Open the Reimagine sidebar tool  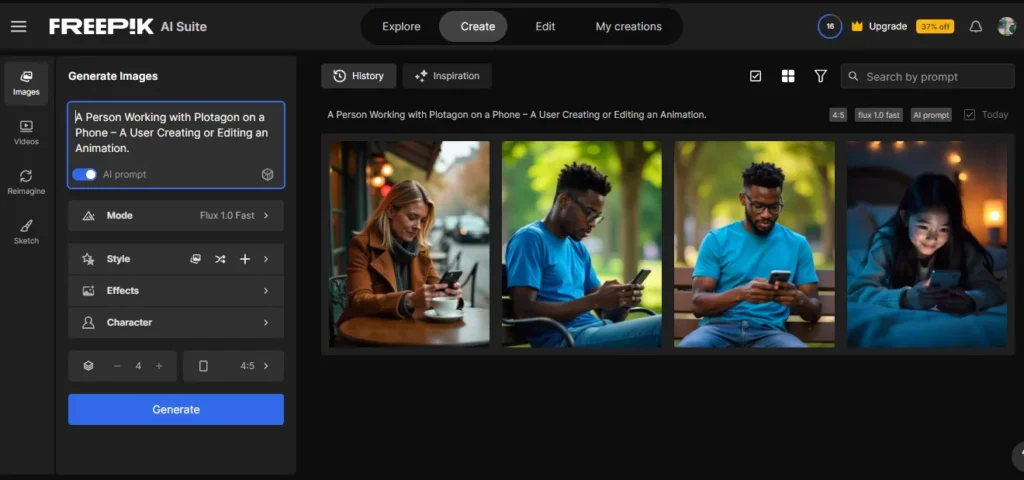point(26,182)
